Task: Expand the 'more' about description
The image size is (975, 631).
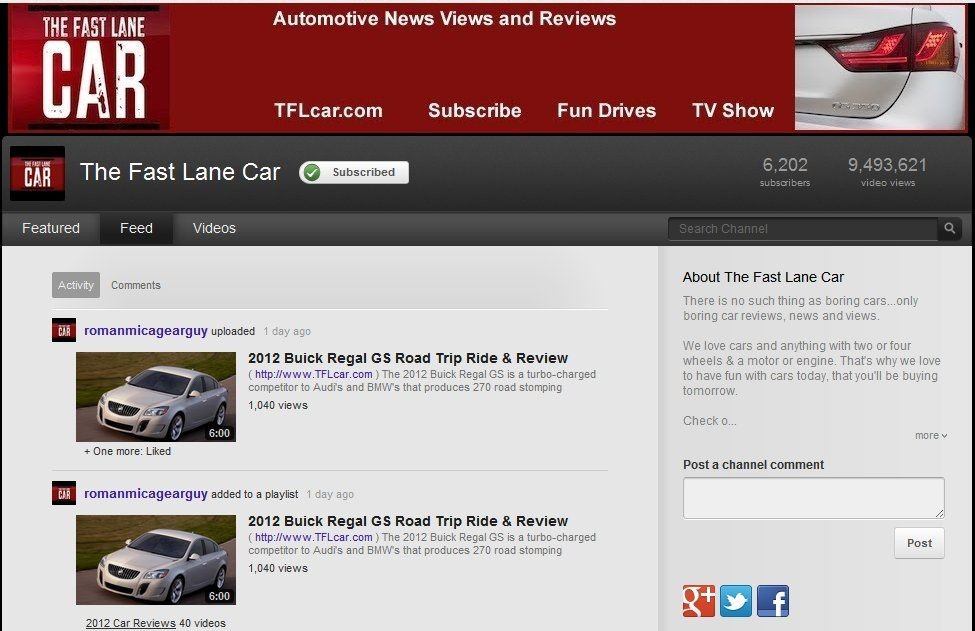Action: pyautogui.click(x=931, y=435)
